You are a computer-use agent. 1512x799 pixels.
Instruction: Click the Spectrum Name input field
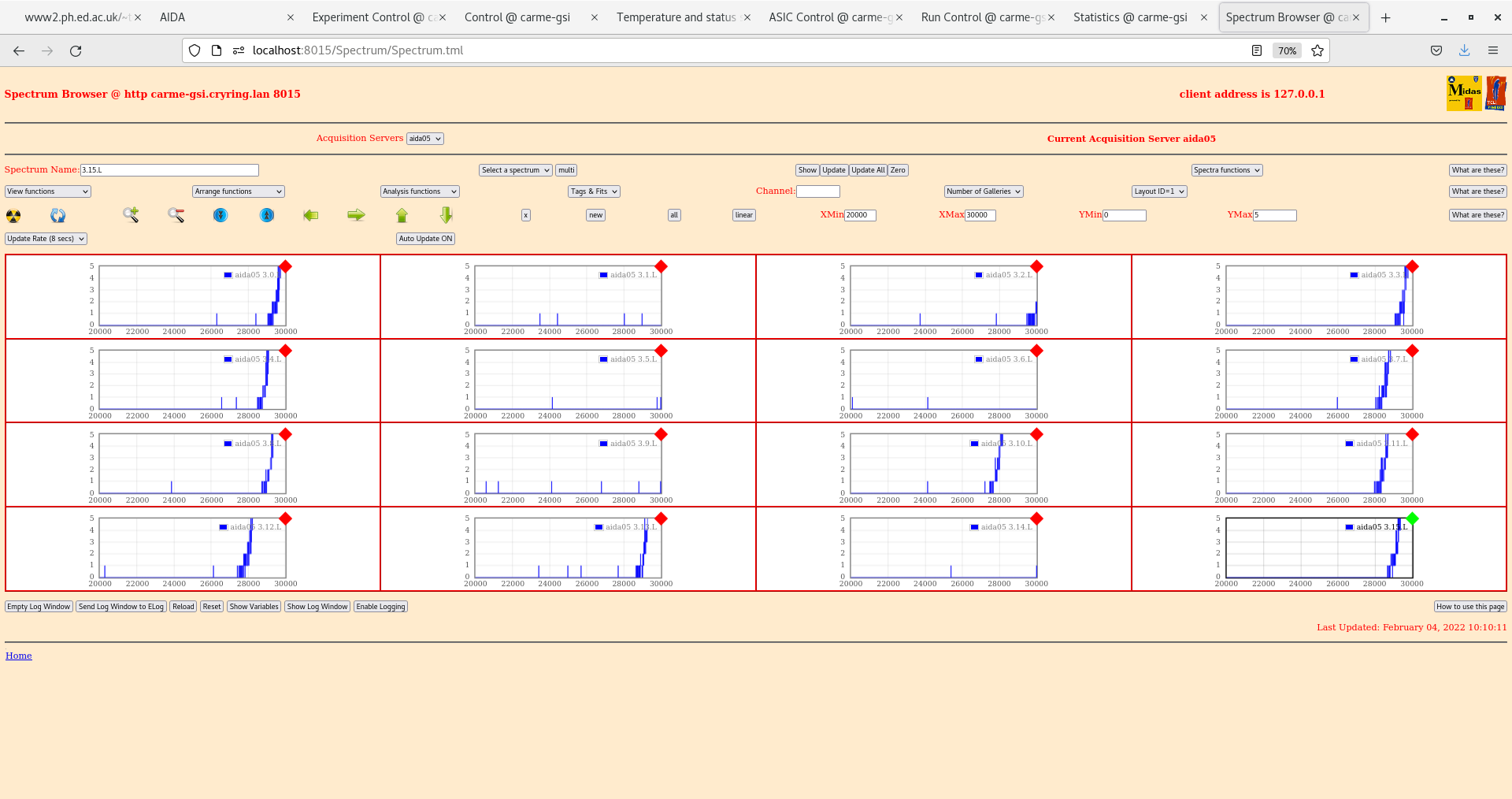click(x=169, y=170)
